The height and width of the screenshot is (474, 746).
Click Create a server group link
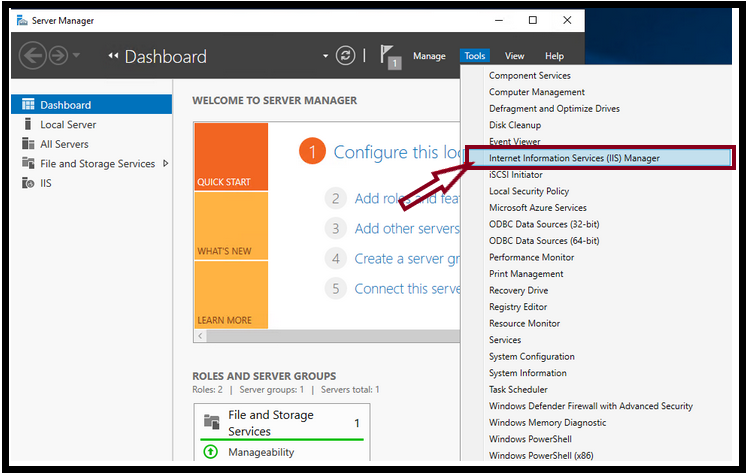(x=407, y=258)
